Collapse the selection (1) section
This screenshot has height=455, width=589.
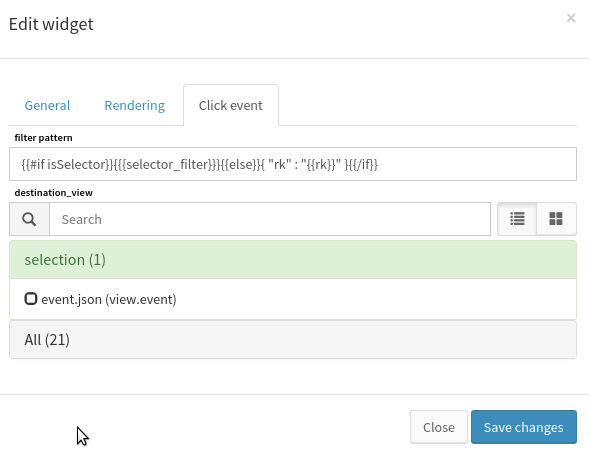(293, 260)
